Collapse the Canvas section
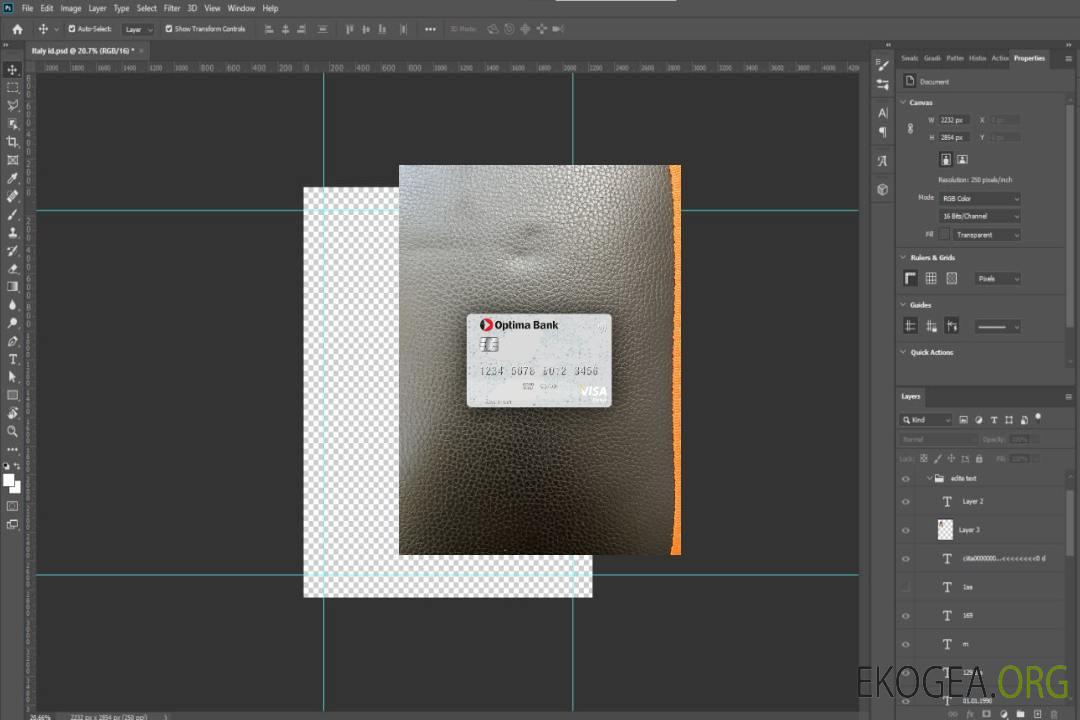This screenshot has width=1080, height=720. (x=903, y=102)
